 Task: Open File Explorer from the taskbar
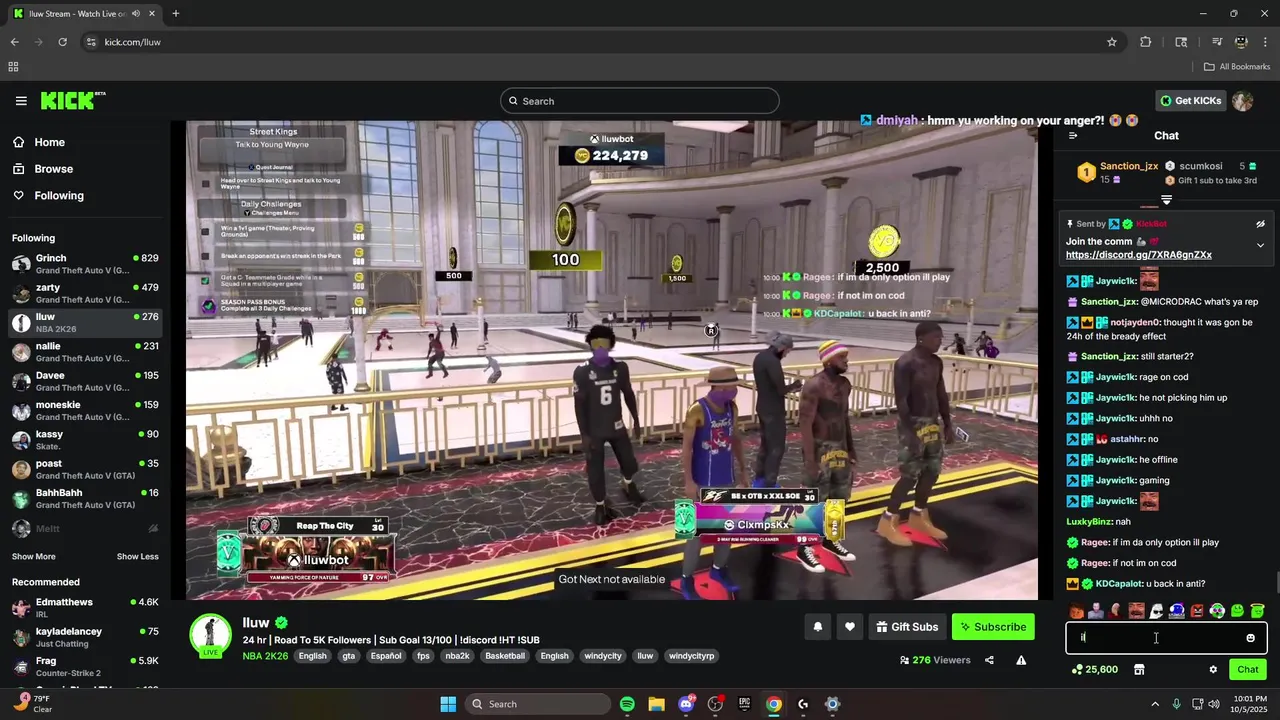(656, 704)
